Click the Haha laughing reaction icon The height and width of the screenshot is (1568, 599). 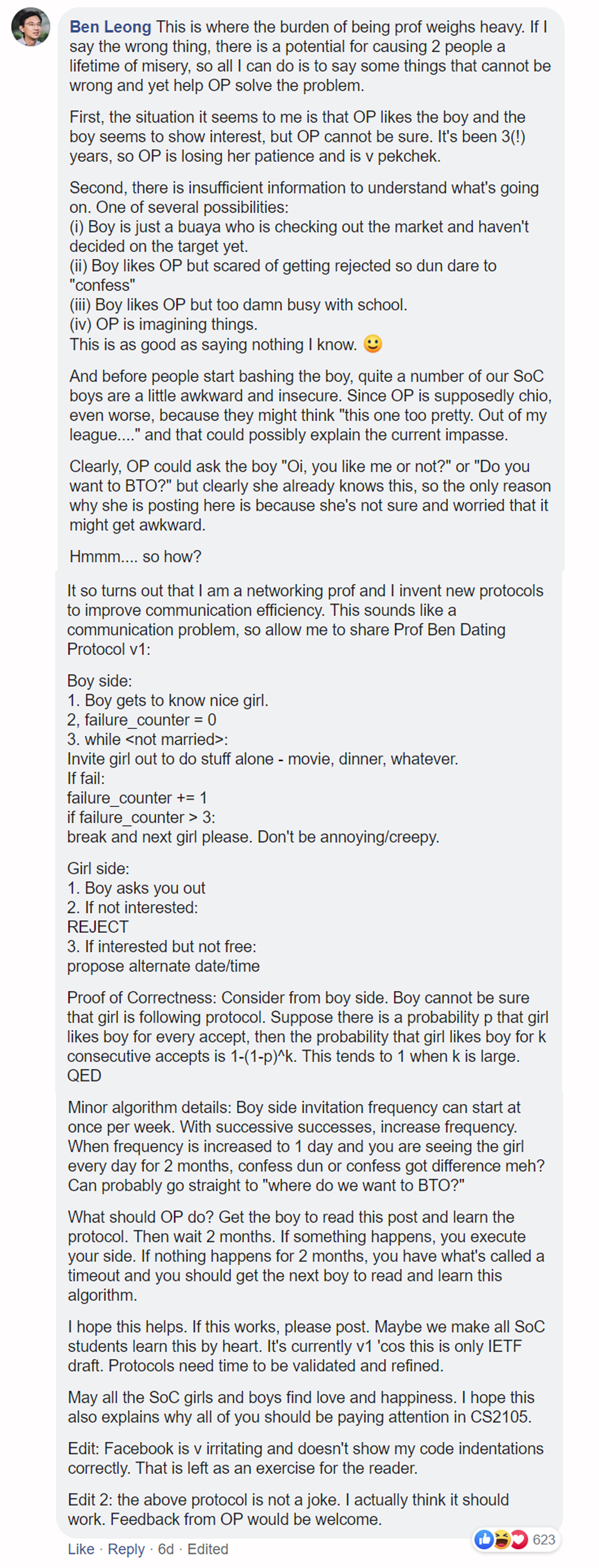[x=502, y=1539]
